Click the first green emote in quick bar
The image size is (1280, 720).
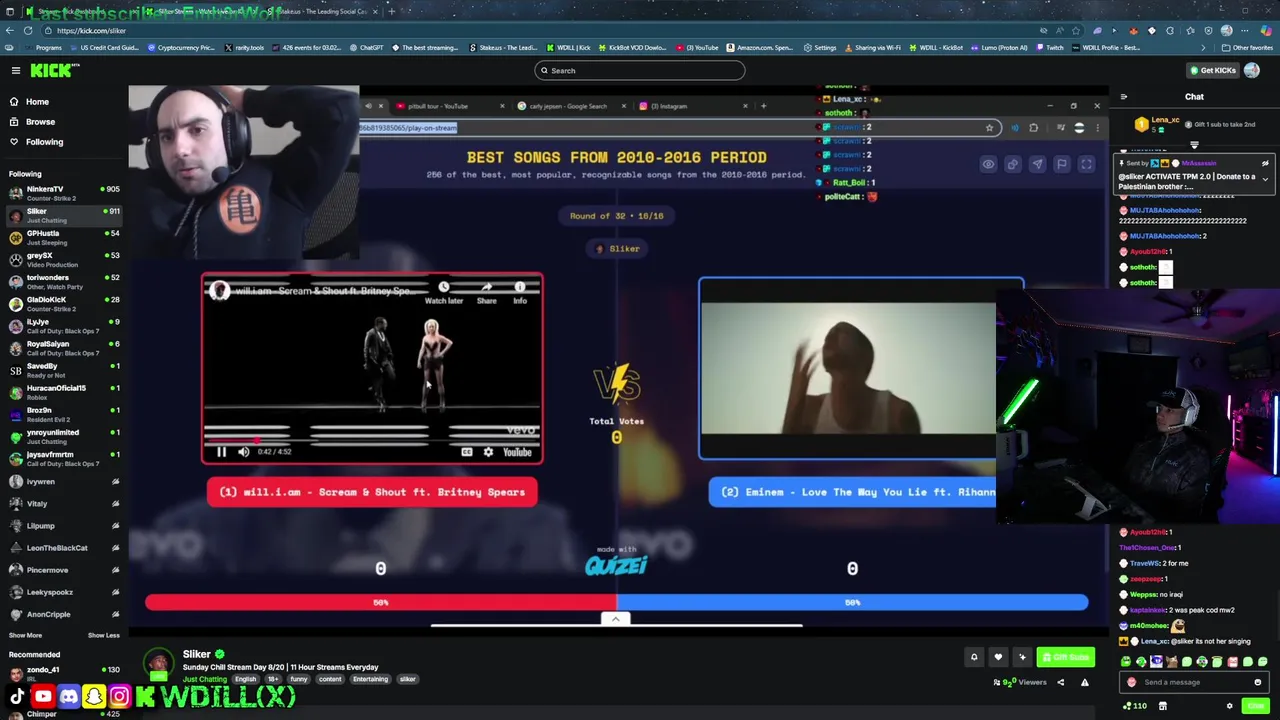[1126, 662]
